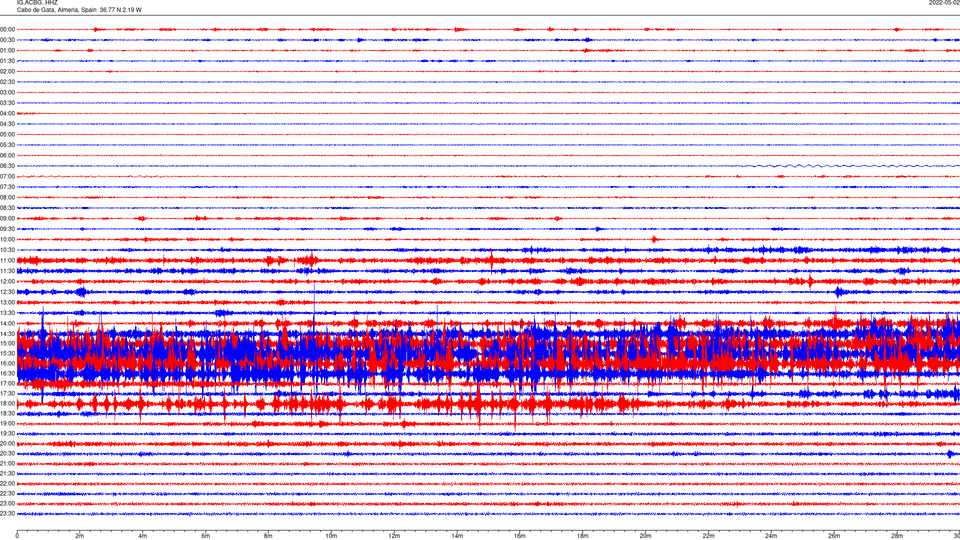Select the 08:30 trace time label

(x=7, y=208)
